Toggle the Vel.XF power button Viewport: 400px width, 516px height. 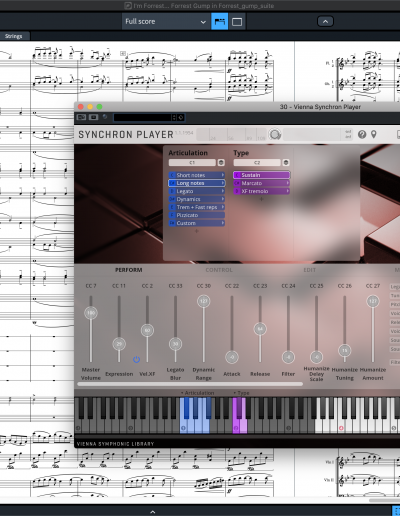tap(136, 359)
